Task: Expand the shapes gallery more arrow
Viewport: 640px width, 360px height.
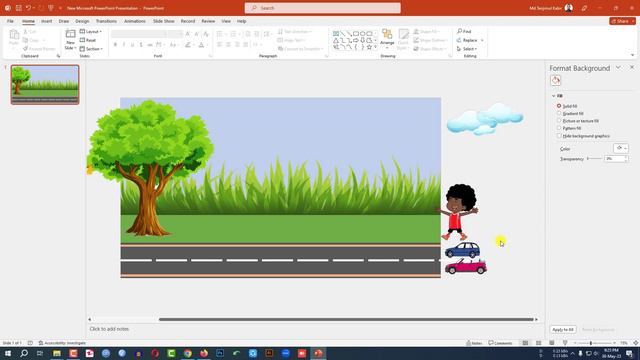Action: click(x=376, y=48)
